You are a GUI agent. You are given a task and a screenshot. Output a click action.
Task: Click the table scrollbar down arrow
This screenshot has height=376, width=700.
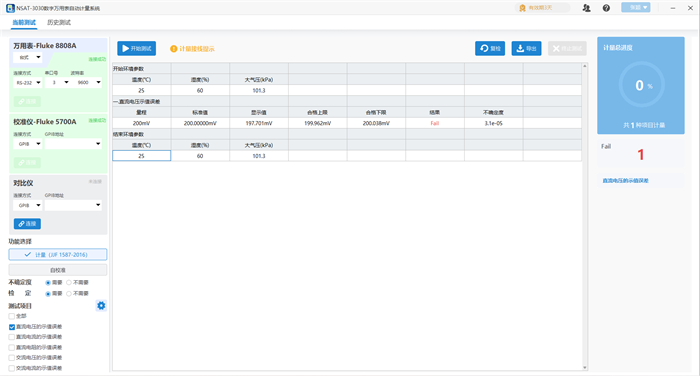click(x=585, y=368)
